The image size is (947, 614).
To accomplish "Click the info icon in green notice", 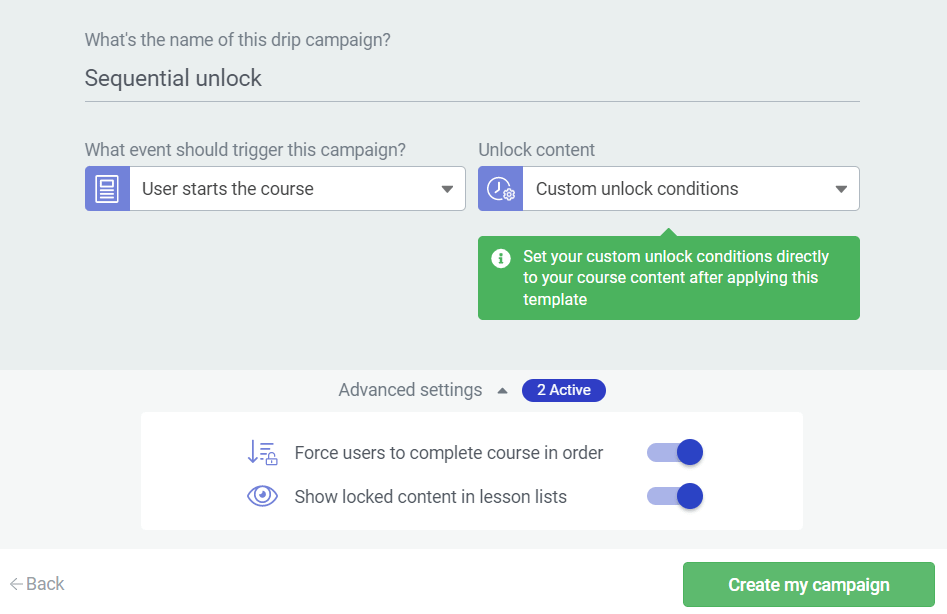I will [x=501, y=258].
